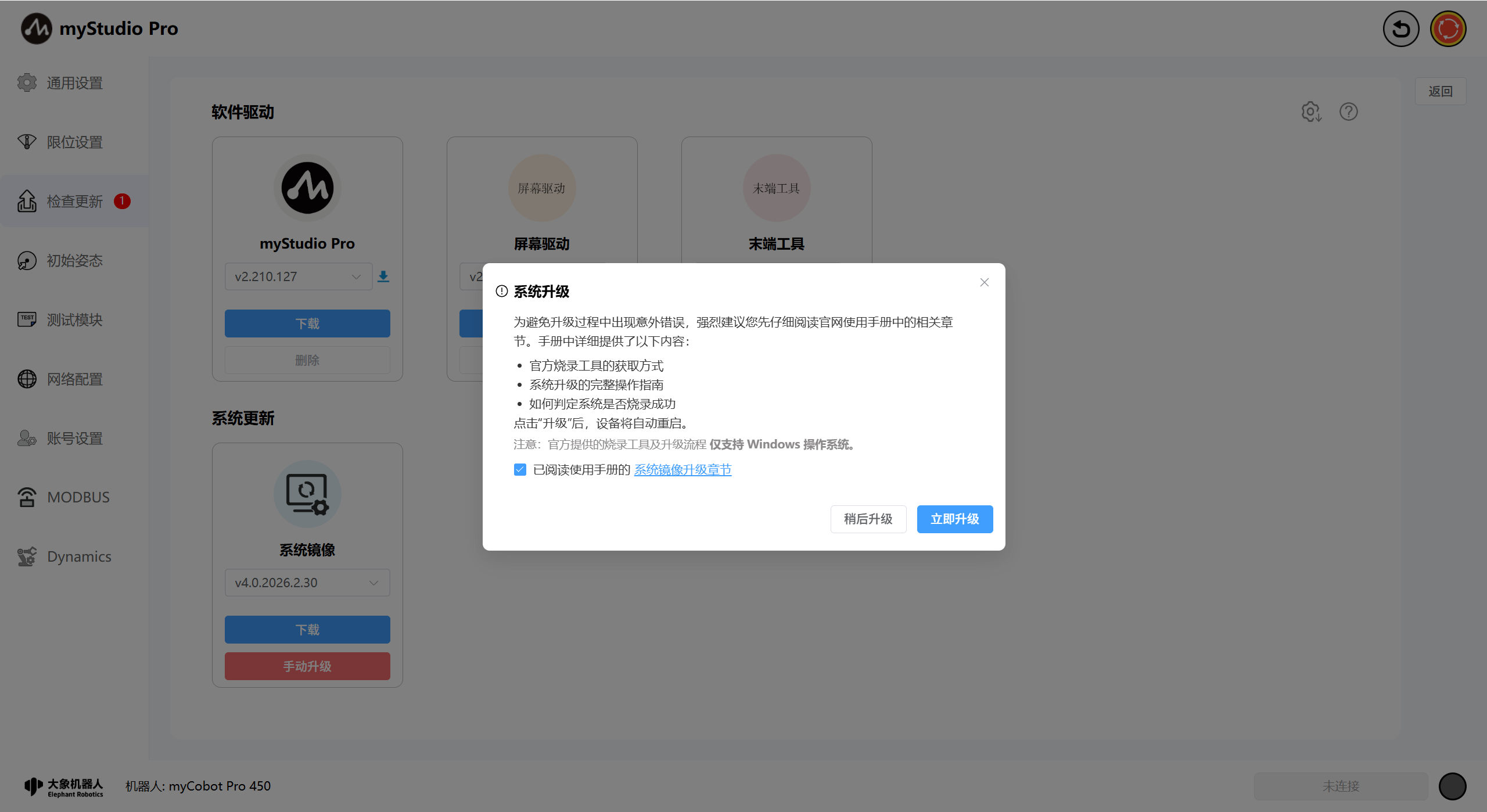Click the 系统镜像 system image icon
The width and height of the screenshot is (1487, 812).
coord(307,494)
